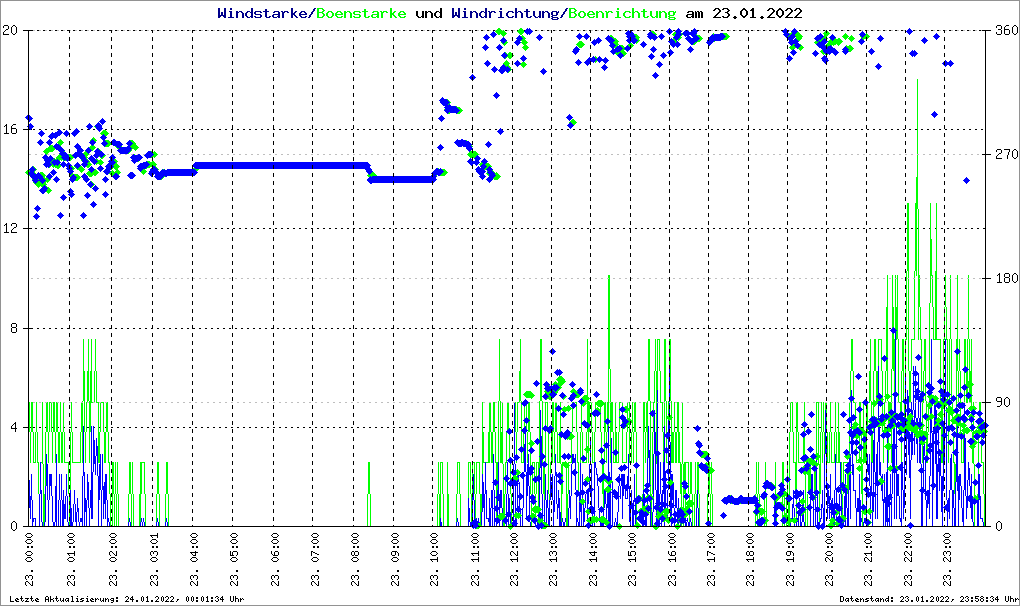Click the left axis value 8
1020x606 pixels.
(x=14, y=328)
